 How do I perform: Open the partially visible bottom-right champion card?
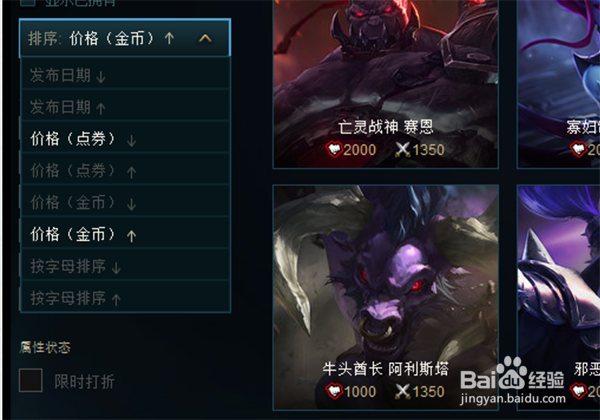(559, 298)
